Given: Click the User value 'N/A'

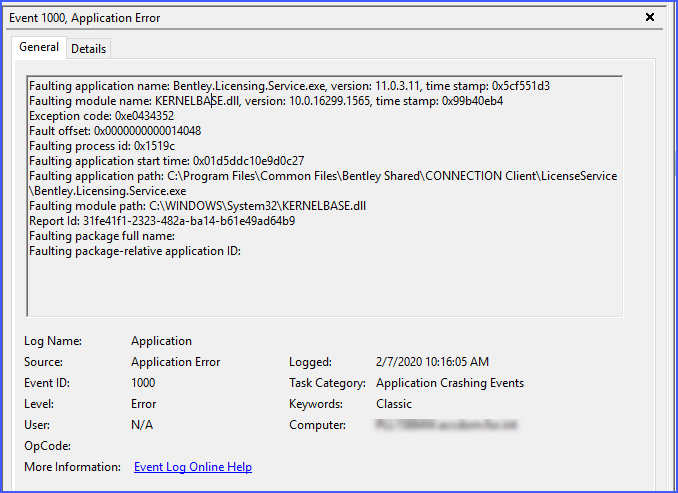Looking at the screenshot, I should 142,425.
